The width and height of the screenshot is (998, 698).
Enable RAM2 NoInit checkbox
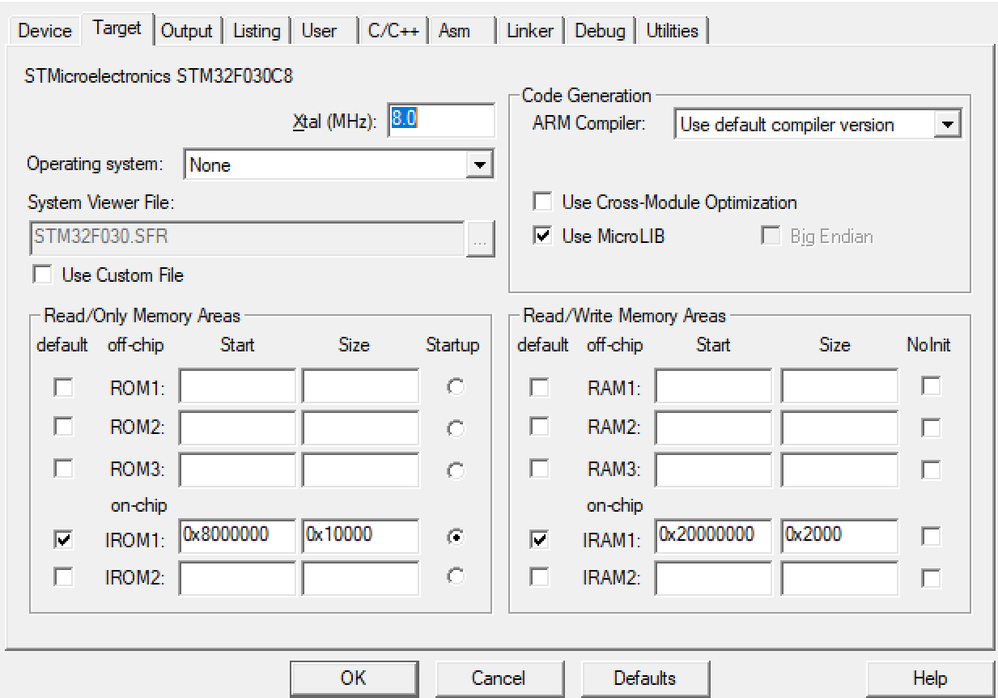(931, 428)
